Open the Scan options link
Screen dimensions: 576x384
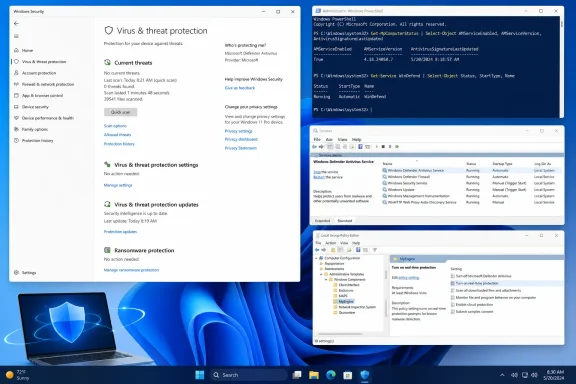pyautogui.click(x=115, y=126)
